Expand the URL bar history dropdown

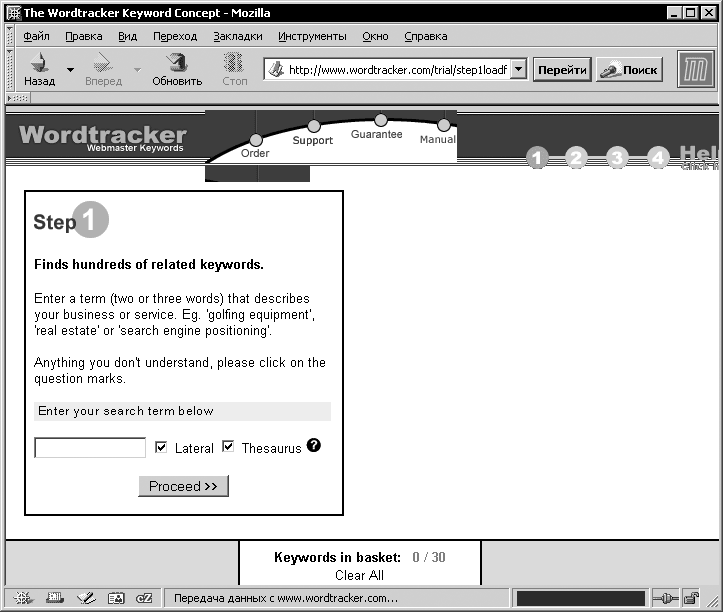(519, 70)
